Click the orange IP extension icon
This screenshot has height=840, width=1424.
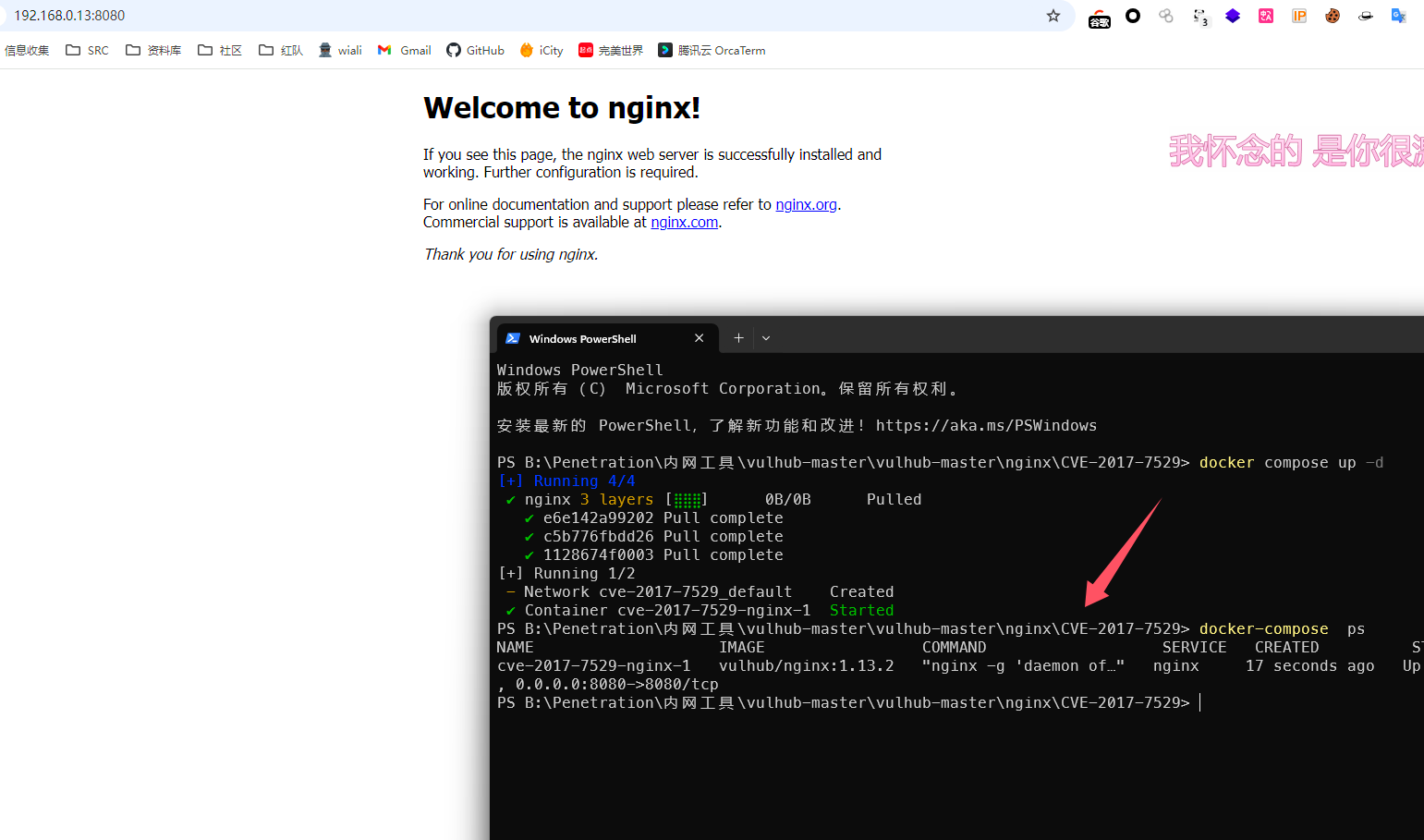coord(1299,16)
